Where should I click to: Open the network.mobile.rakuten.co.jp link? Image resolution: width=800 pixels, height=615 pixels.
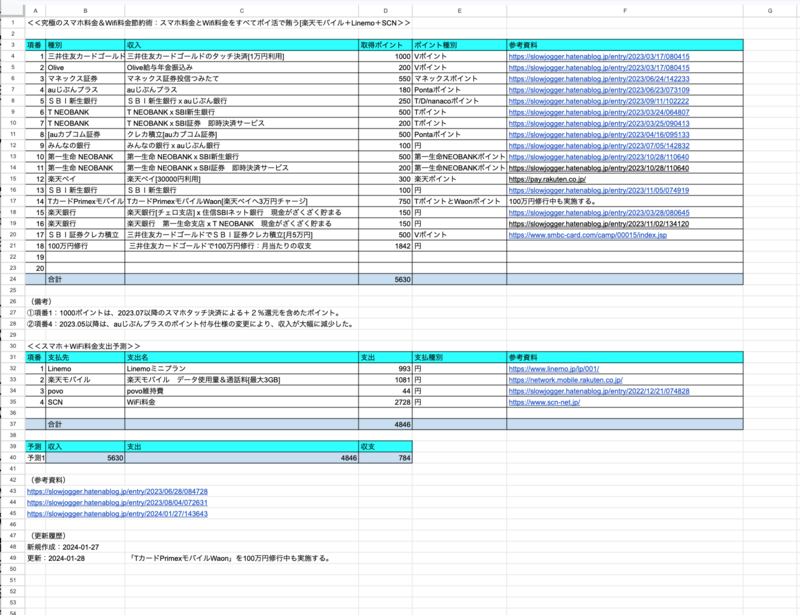(x=565, y=380)
